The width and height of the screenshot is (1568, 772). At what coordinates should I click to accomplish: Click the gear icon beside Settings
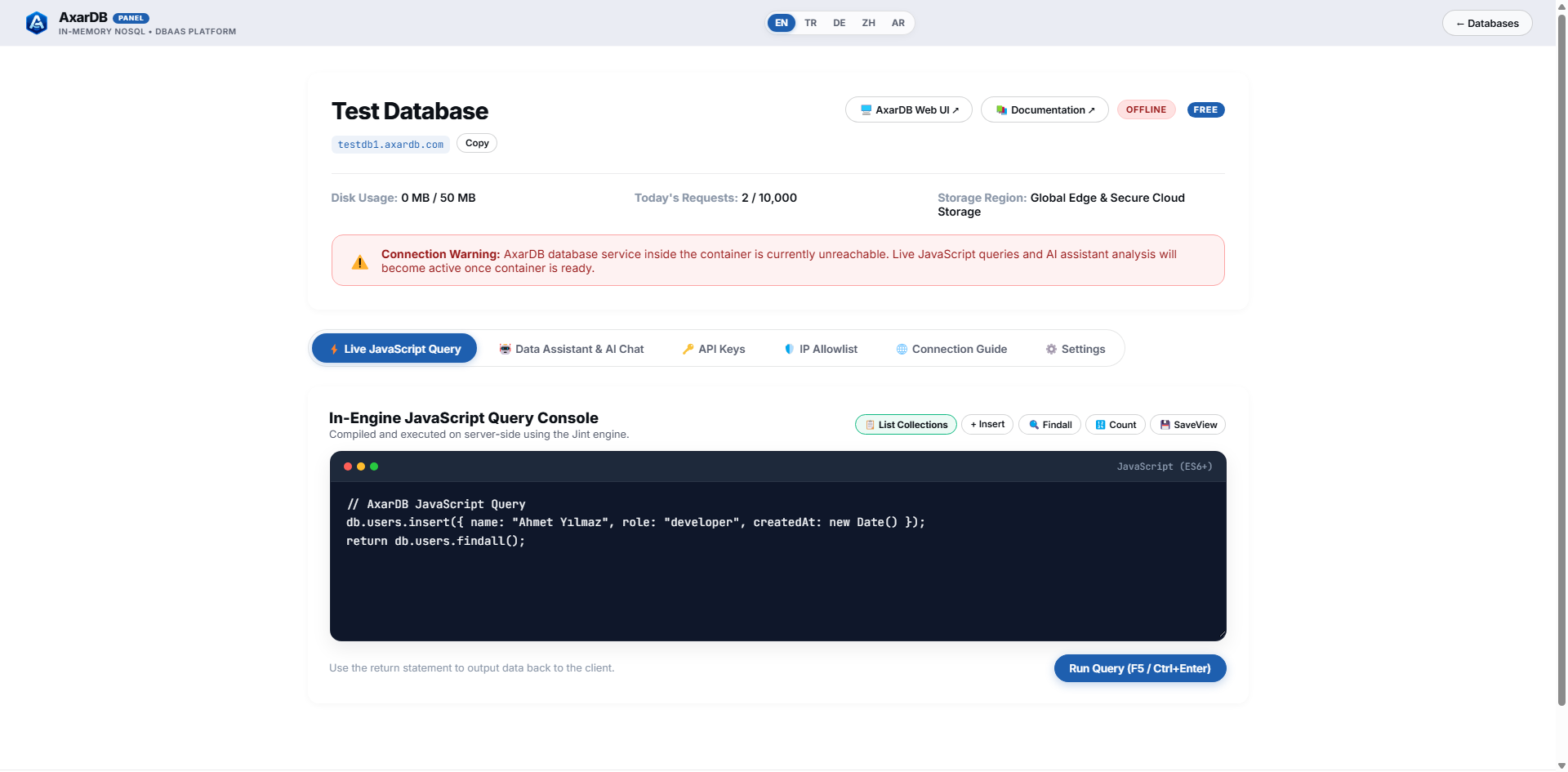pyautogui.click(x=1051, y=349)
